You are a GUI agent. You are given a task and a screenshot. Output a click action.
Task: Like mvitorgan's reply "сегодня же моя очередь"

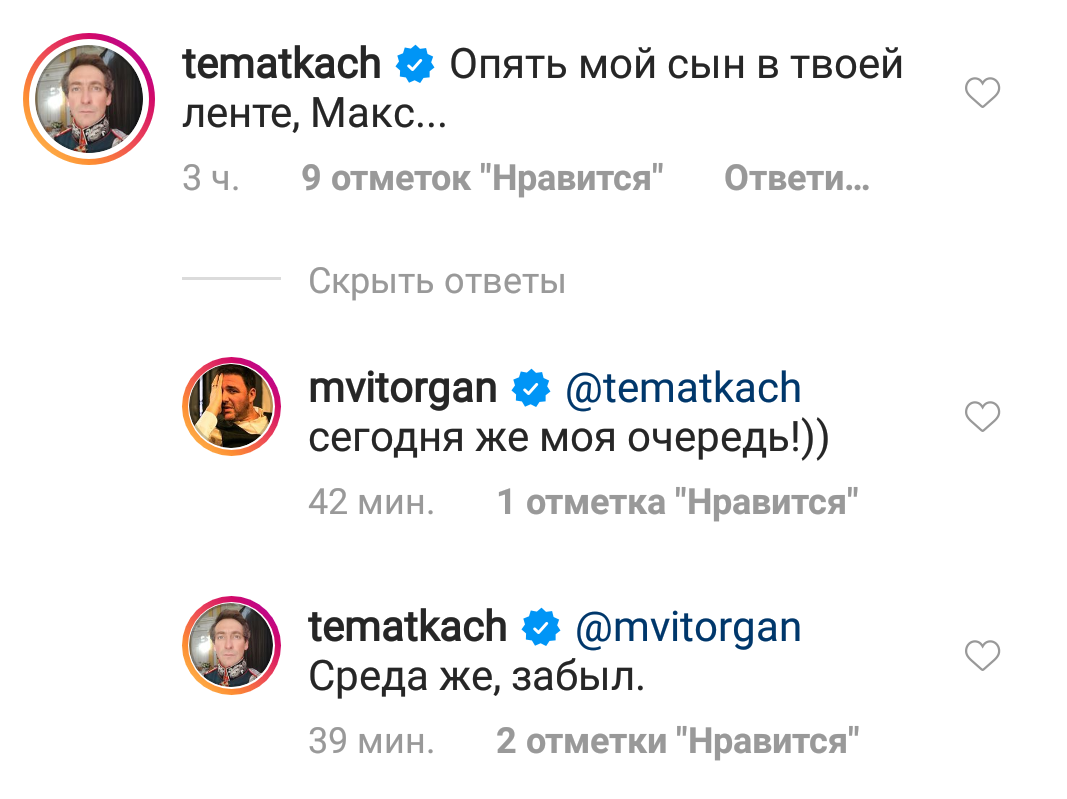[982, 416]
